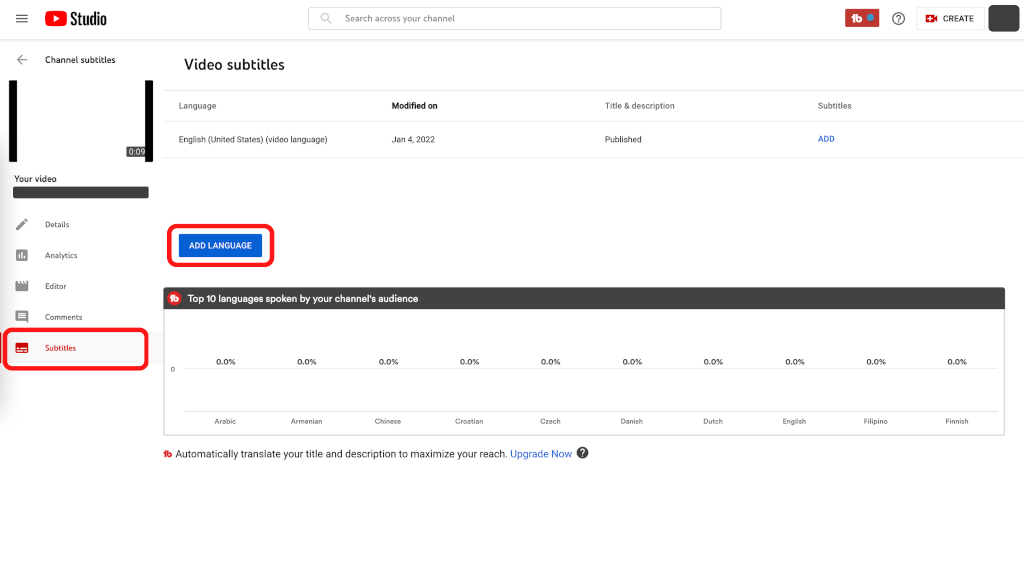Click the Comments speech bubble icon

[x=22, y=317]
